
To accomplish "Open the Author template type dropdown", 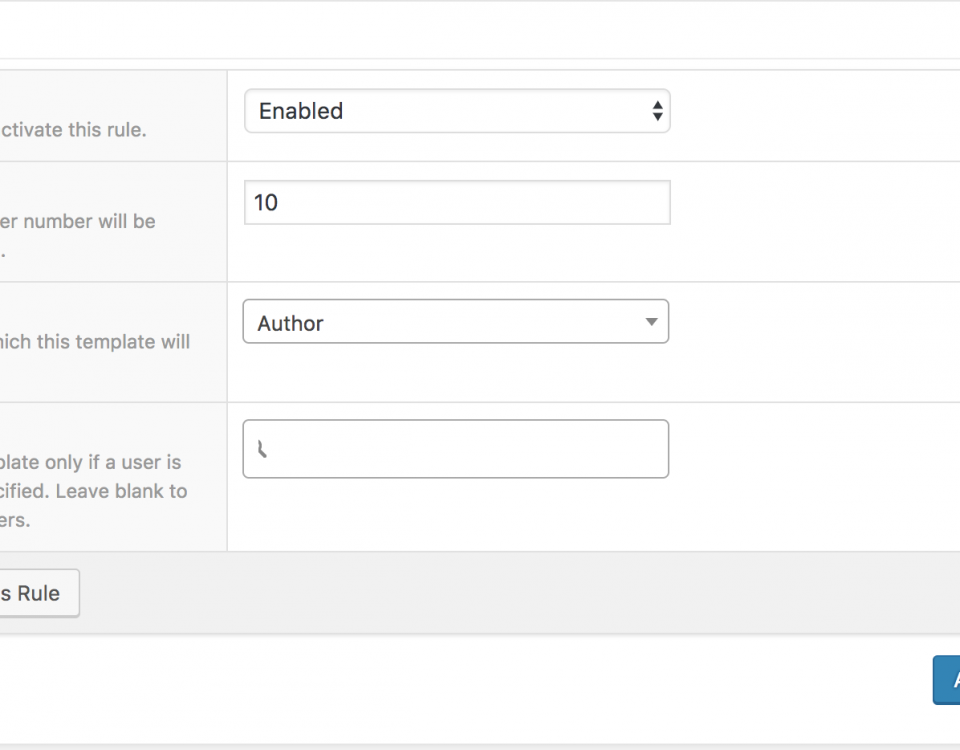I will [x=456, y=321].
